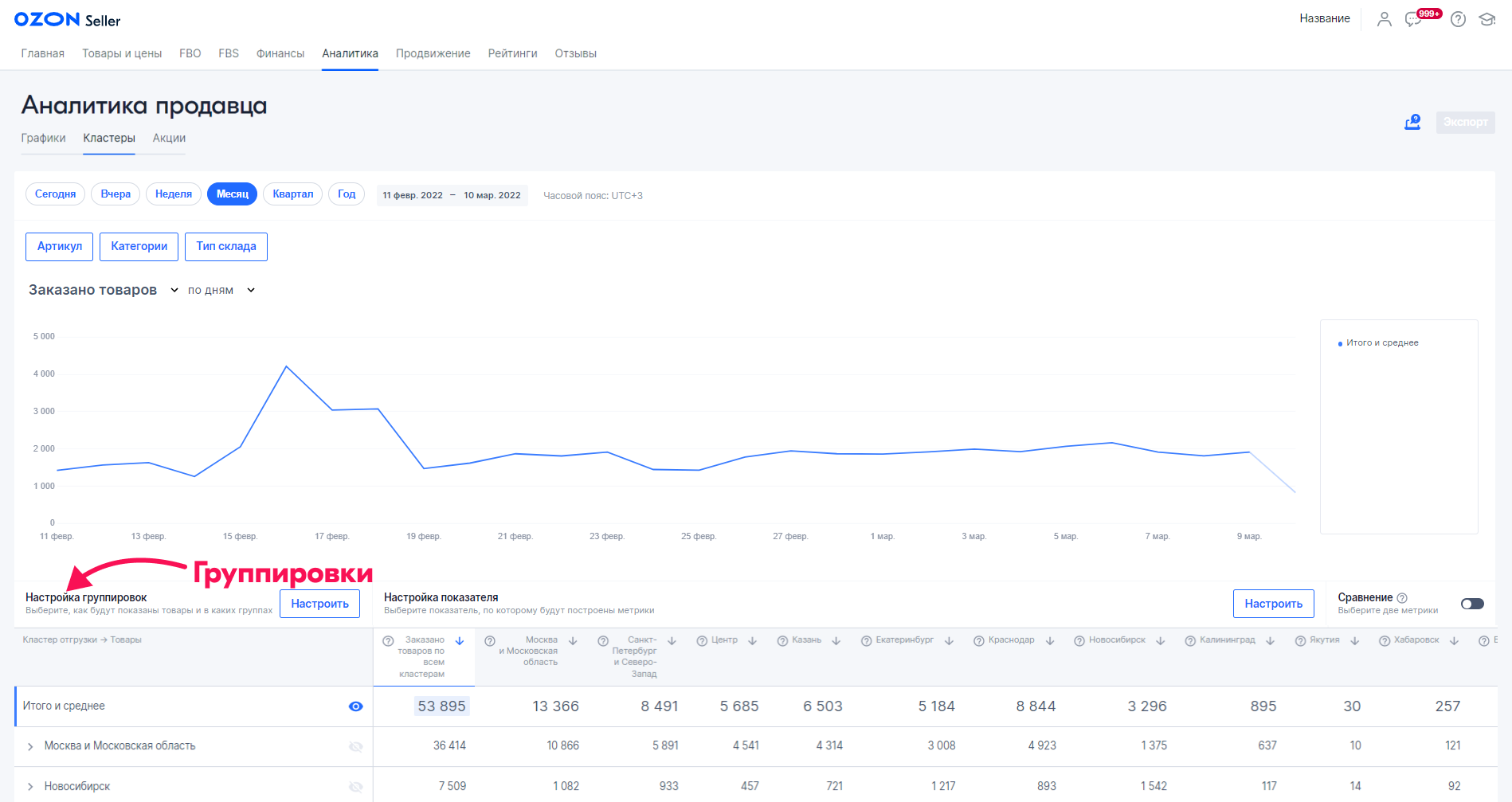Show help icon for Якутия column
This screenshot has height=802, width=1512.
[1300, 641]
